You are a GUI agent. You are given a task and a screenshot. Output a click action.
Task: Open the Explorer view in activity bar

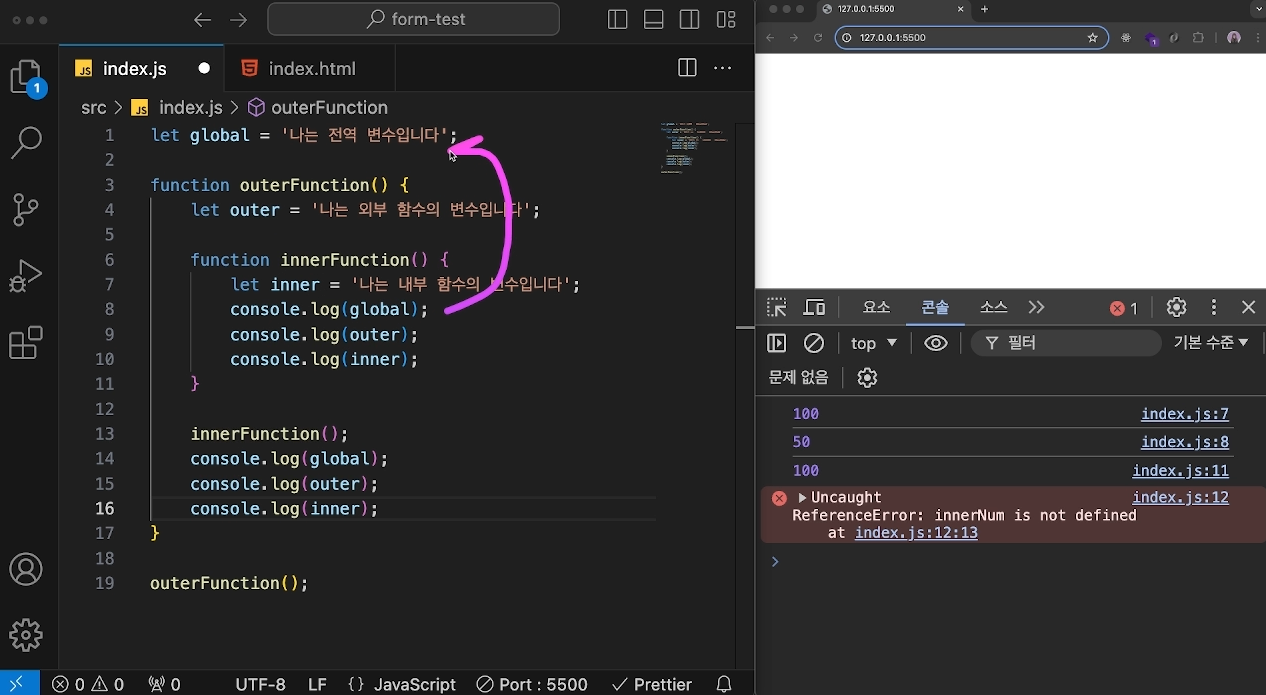tap(26, 77)
